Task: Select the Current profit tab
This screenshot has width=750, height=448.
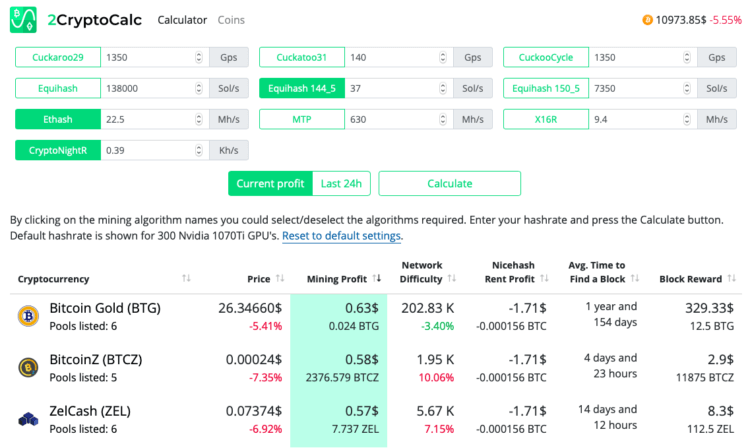Action: (270, 184)
